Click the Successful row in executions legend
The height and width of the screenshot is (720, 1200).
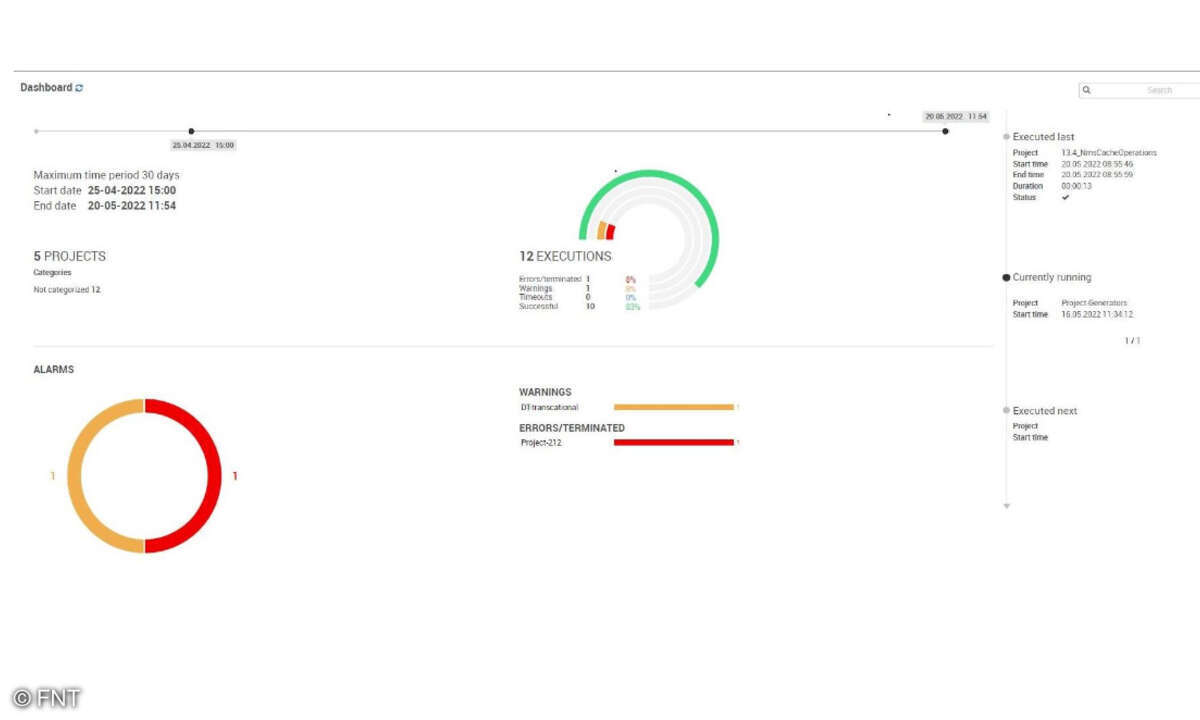(x=579, y=306)
